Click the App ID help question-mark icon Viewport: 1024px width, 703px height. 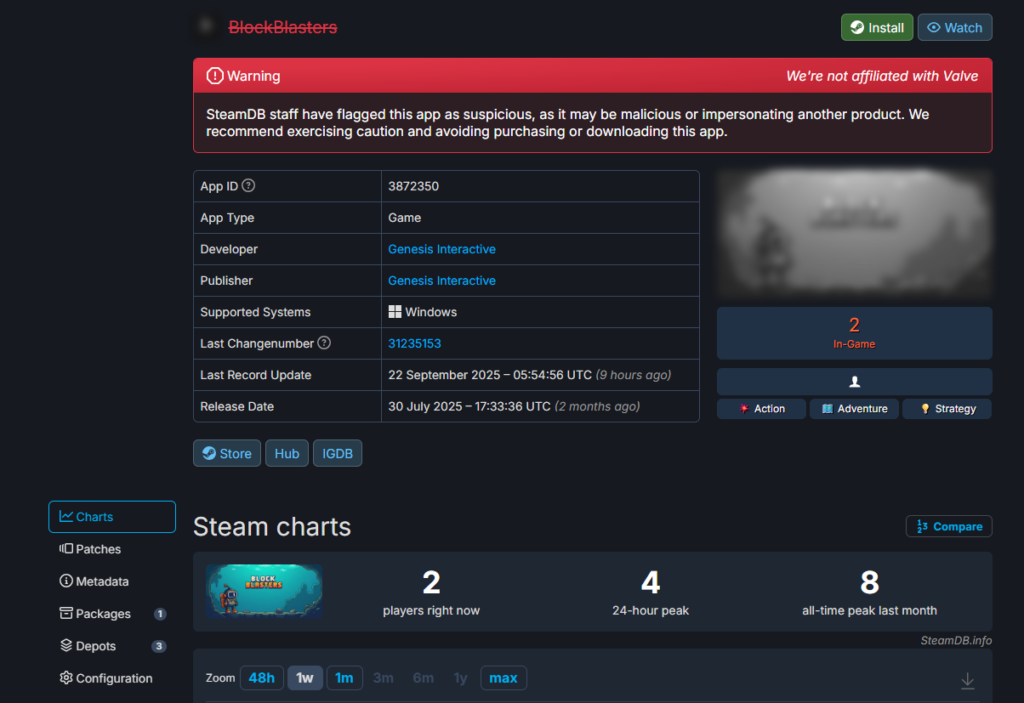[249, 186]
